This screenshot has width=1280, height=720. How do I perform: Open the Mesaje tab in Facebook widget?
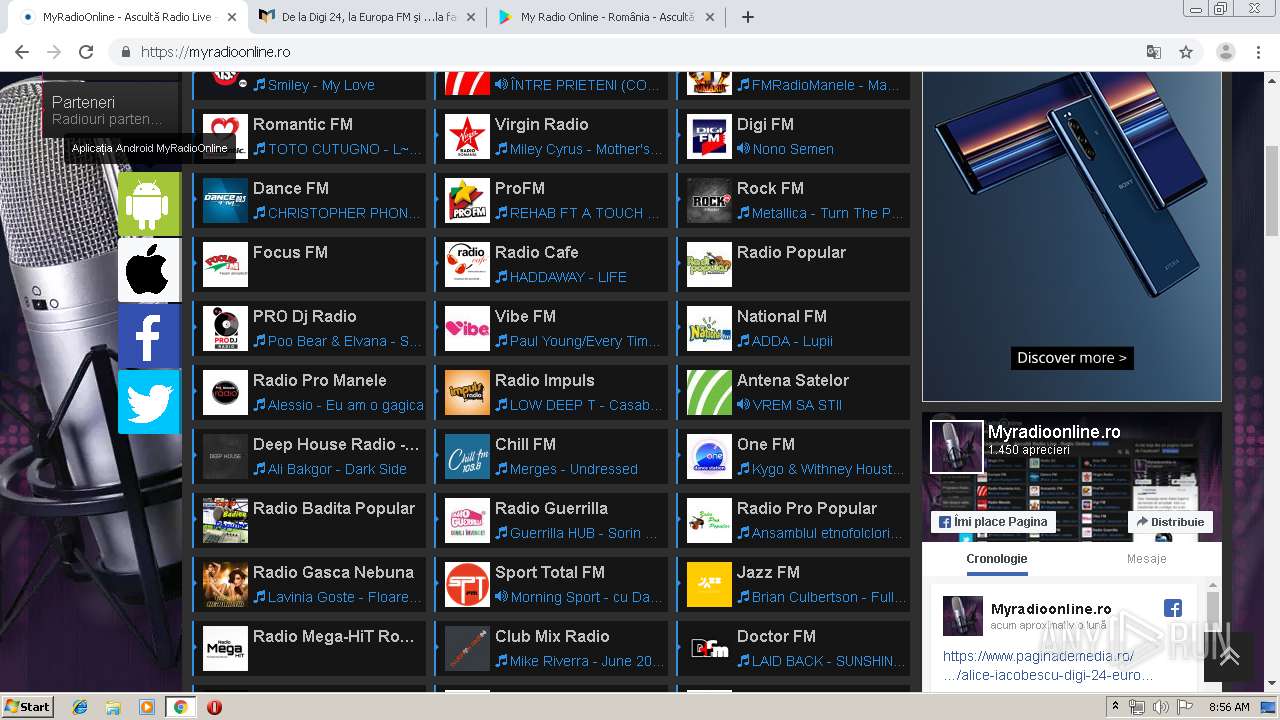(1146, 559)
